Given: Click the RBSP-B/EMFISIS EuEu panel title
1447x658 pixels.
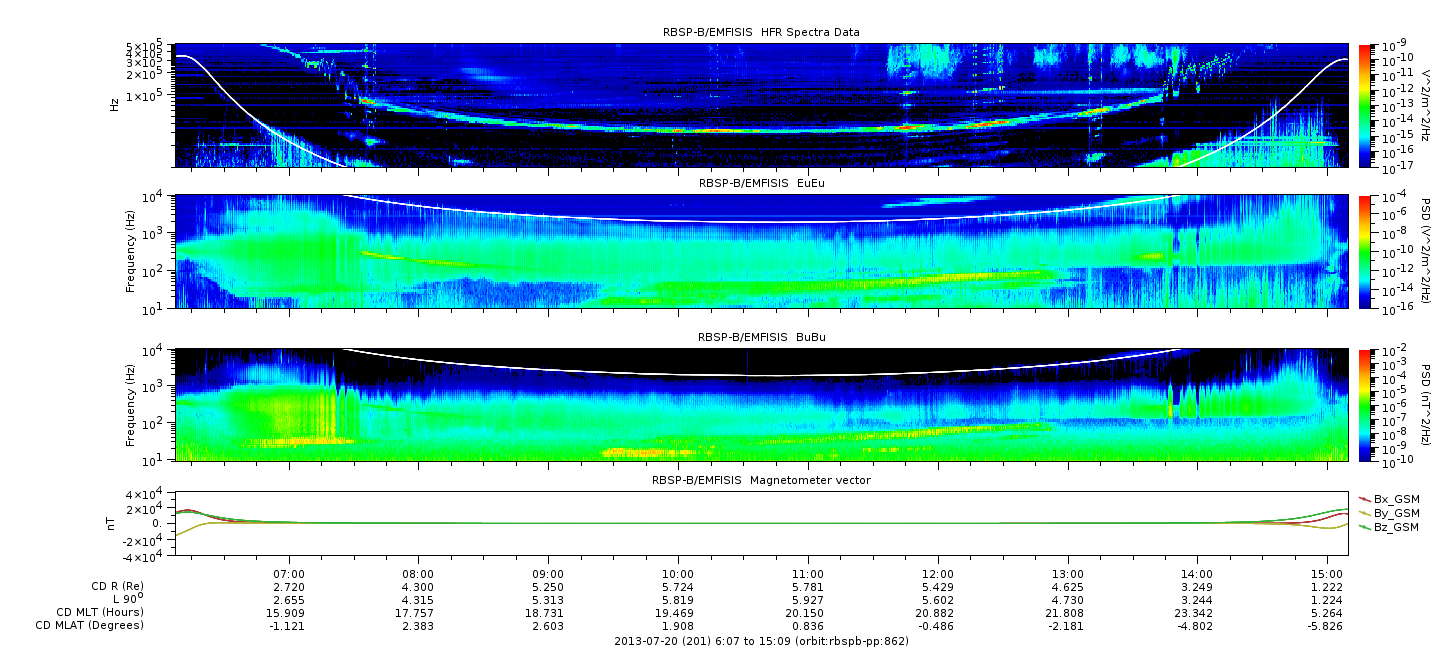Looking at the screenshot, I should point(761,184).
